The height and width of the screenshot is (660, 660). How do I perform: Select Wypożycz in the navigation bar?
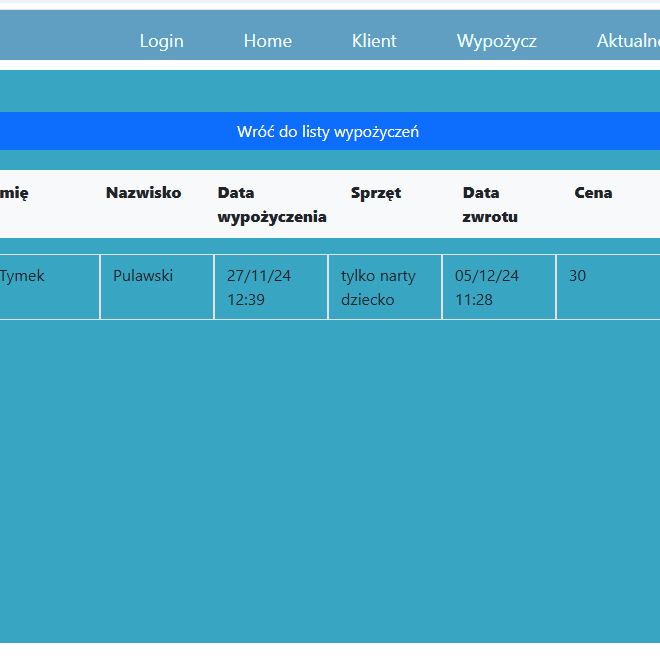tap(496, 41)
